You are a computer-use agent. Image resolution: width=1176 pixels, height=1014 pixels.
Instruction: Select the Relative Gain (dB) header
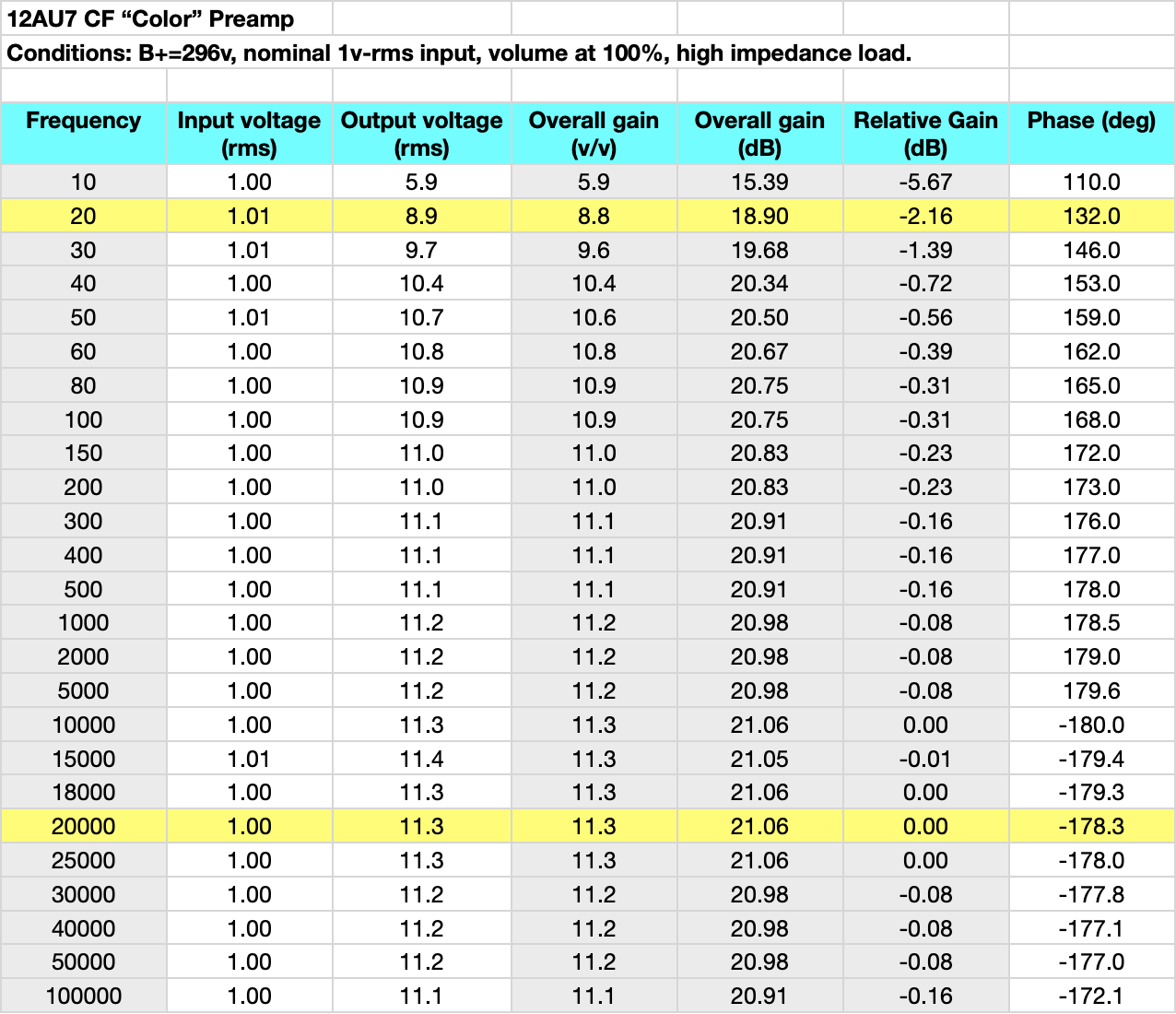coord(925,134)
